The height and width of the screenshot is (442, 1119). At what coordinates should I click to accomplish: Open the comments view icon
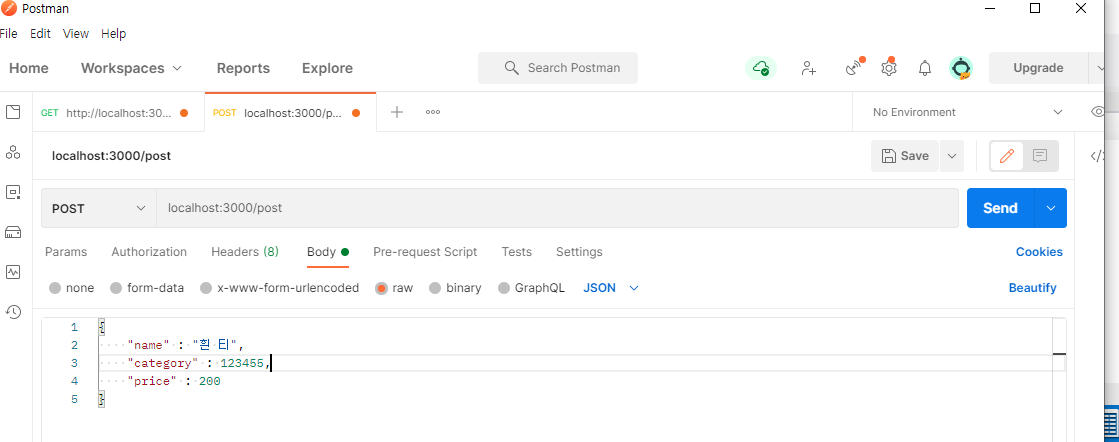(1040, 156)
